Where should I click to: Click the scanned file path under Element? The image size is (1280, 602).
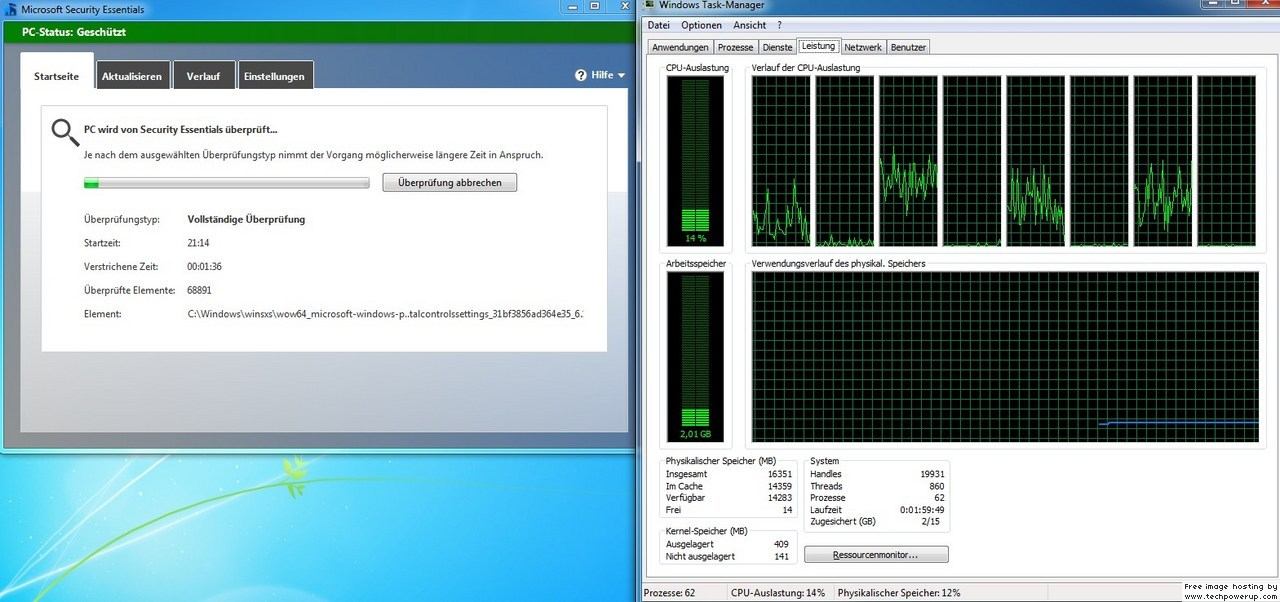(385, 314)
